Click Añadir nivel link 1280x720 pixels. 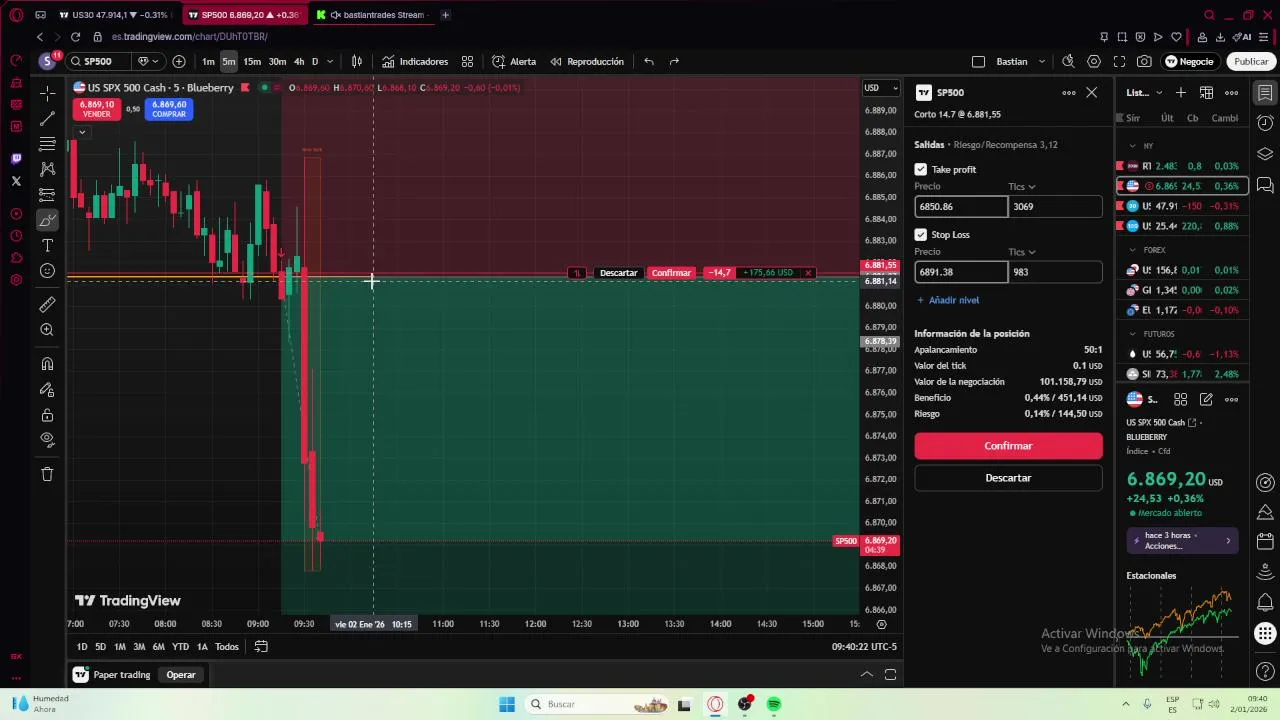[947, 300]
